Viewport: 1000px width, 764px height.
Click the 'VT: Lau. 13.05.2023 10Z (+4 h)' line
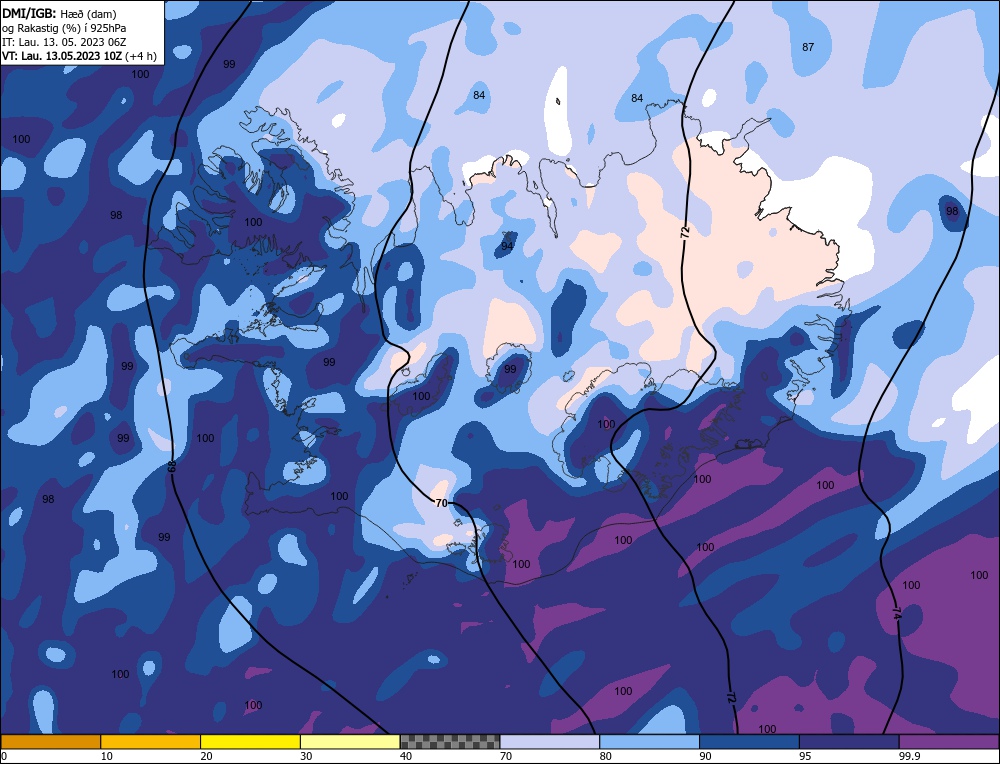pos(79,56)
